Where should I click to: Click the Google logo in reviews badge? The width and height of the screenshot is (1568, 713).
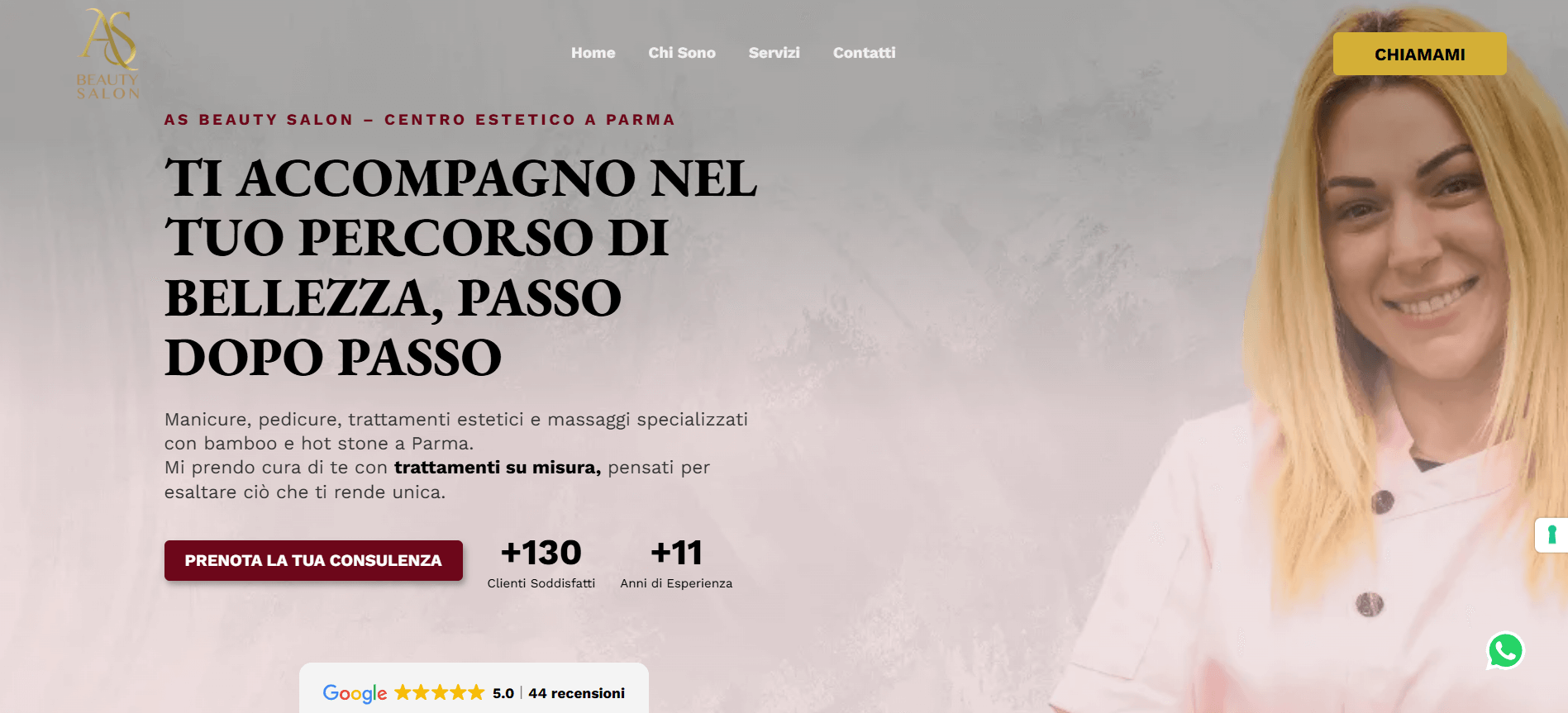coord(355,693)
